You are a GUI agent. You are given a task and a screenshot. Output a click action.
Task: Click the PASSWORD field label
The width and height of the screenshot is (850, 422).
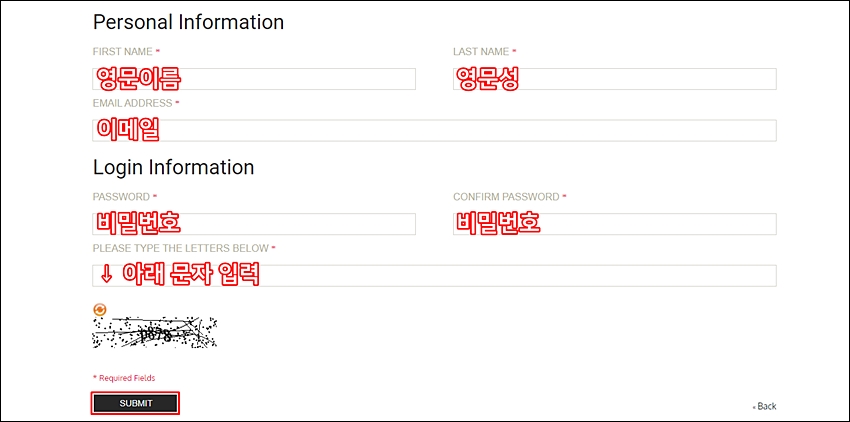coord(121,196)
